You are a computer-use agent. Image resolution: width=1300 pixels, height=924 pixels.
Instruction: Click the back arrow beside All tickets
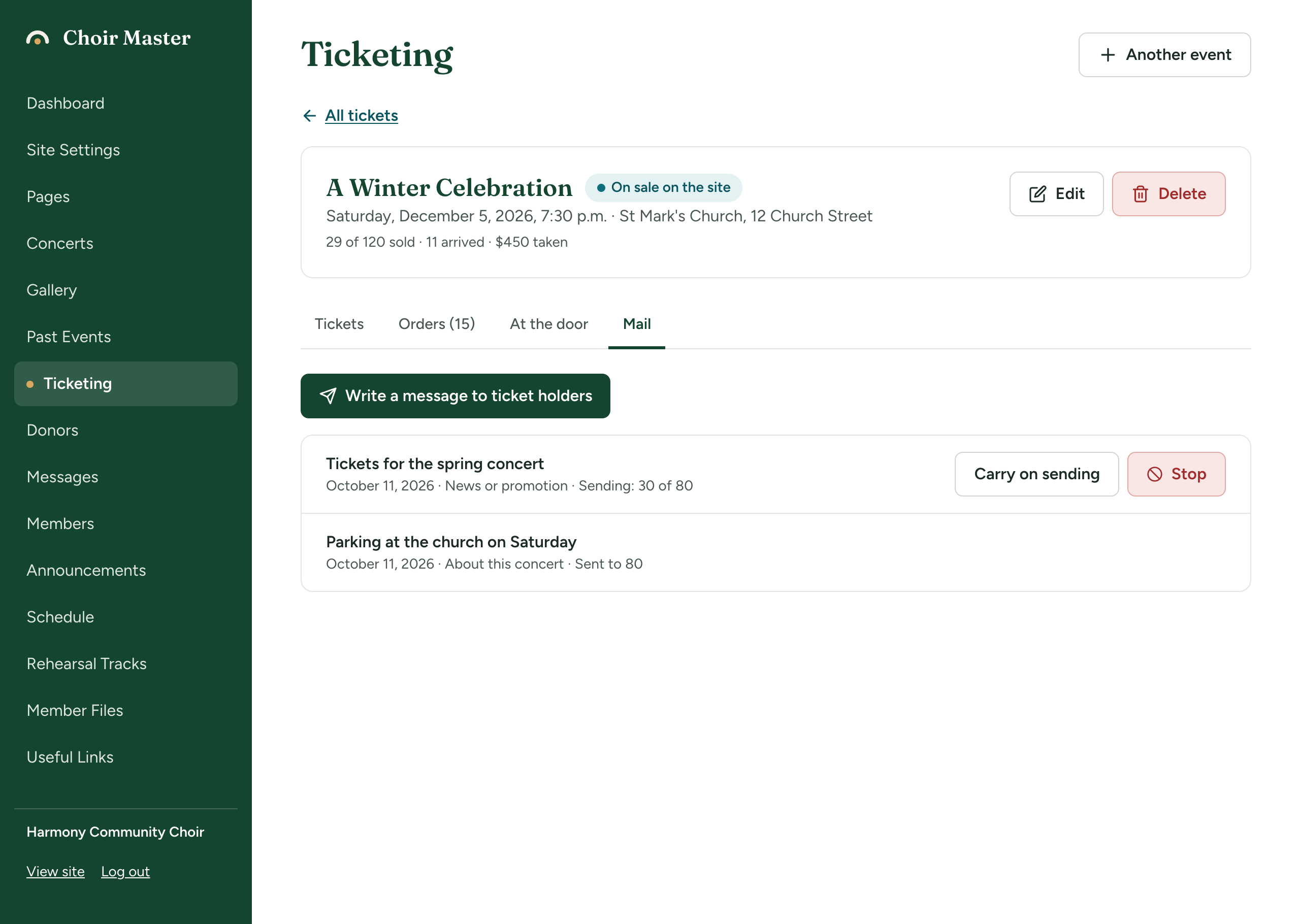tap(309, 116)
